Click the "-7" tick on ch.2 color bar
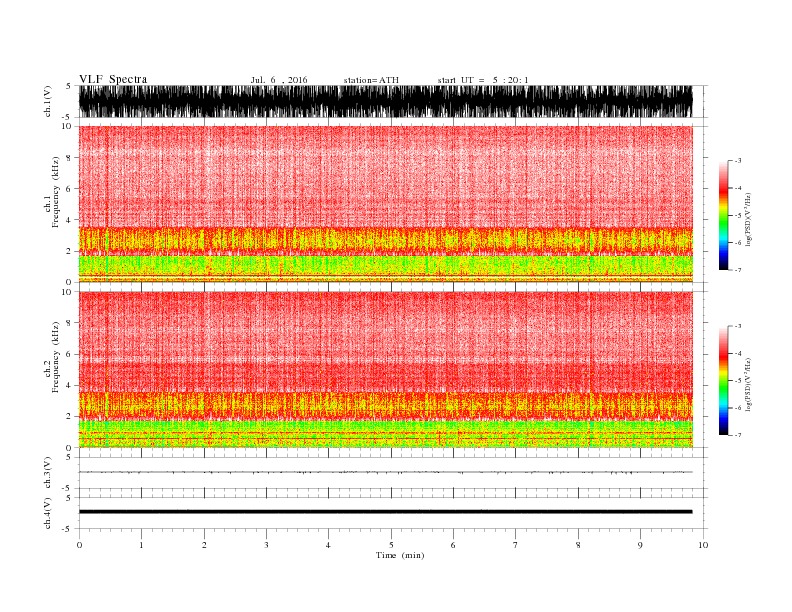The image size is (792, 612). coord(737,435)
